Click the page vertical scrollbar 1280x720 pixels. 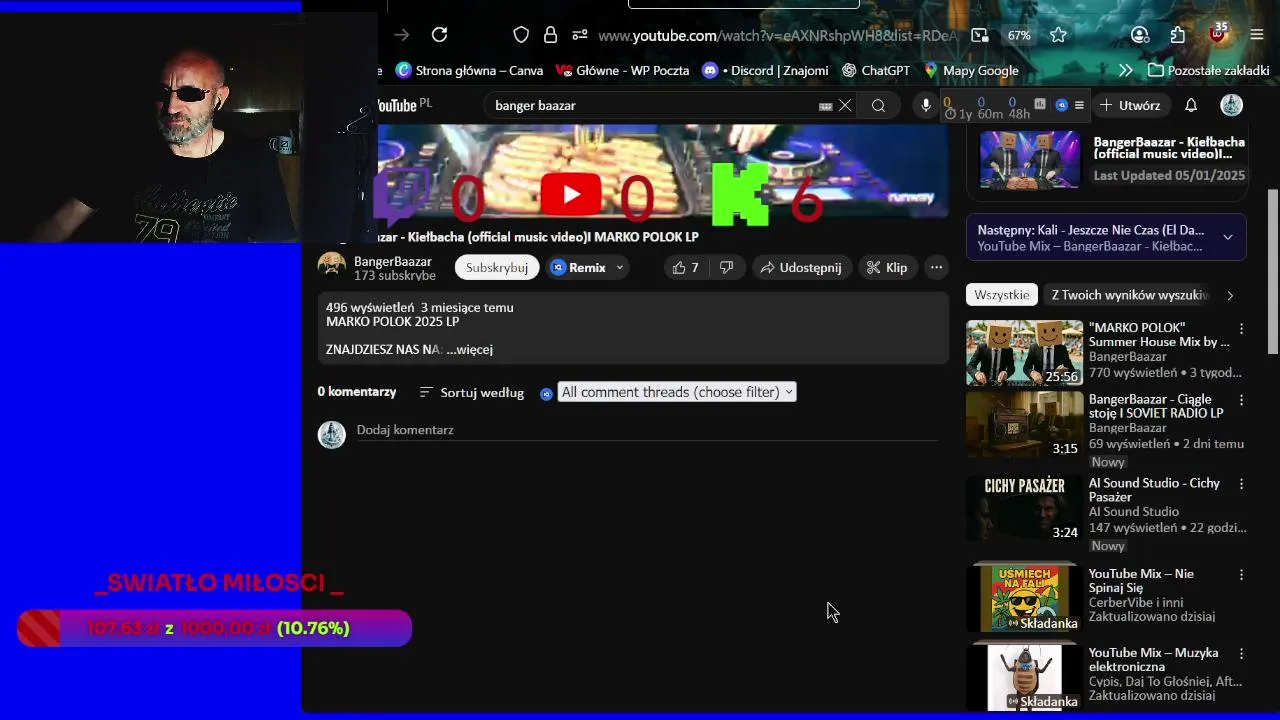click(1273, 272)
